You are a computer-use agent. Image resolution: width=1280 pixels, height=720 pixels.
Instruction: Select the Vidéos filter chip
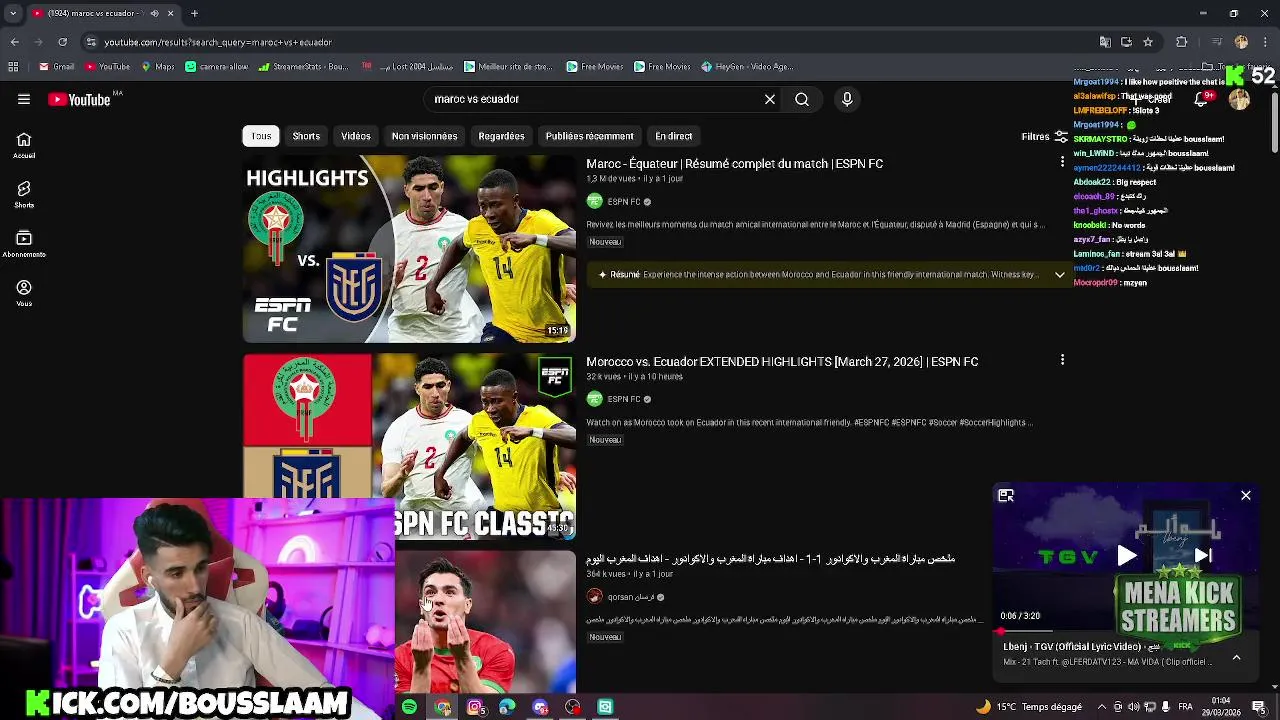click(x=356, y=136)
